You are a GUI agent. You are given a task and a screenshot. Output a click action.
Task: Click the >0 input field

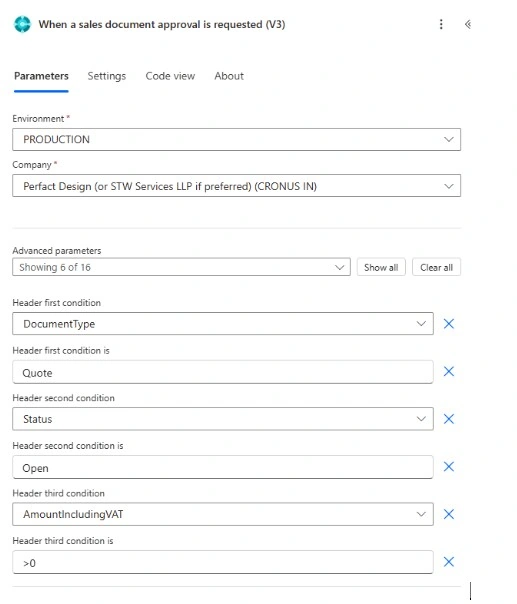tap(223, 562)
